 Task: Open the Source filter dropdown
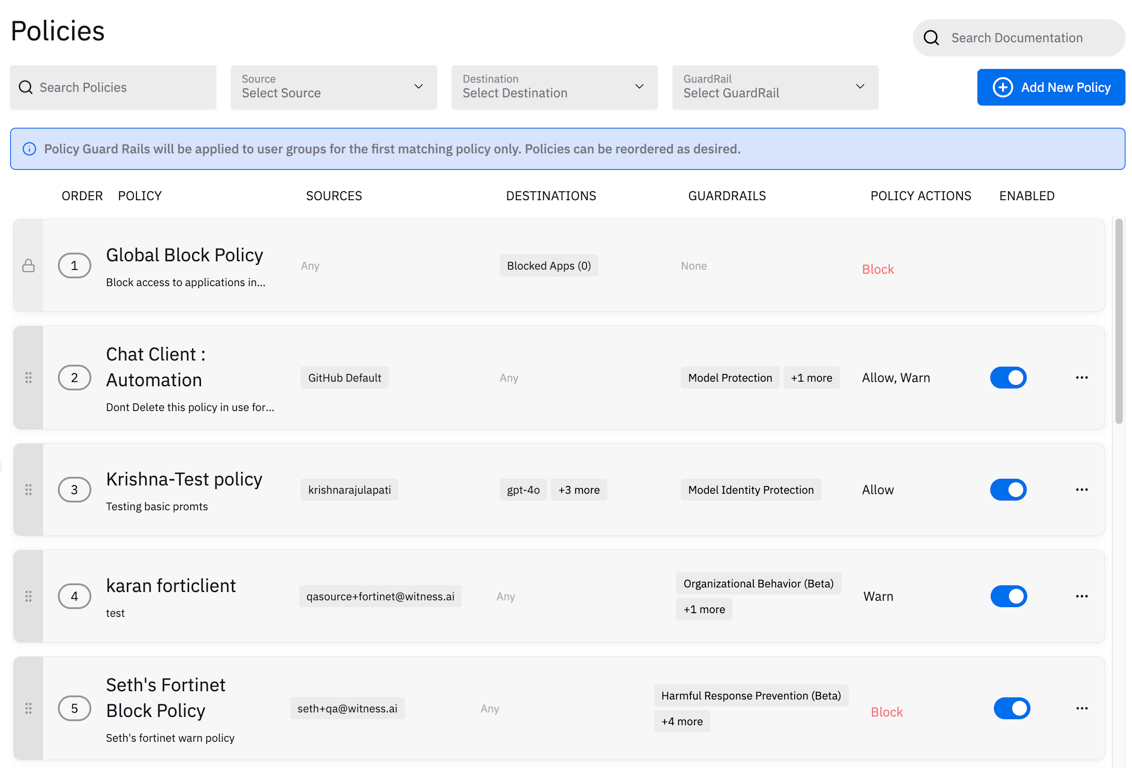pyautogui.click(x=333, y=87)
